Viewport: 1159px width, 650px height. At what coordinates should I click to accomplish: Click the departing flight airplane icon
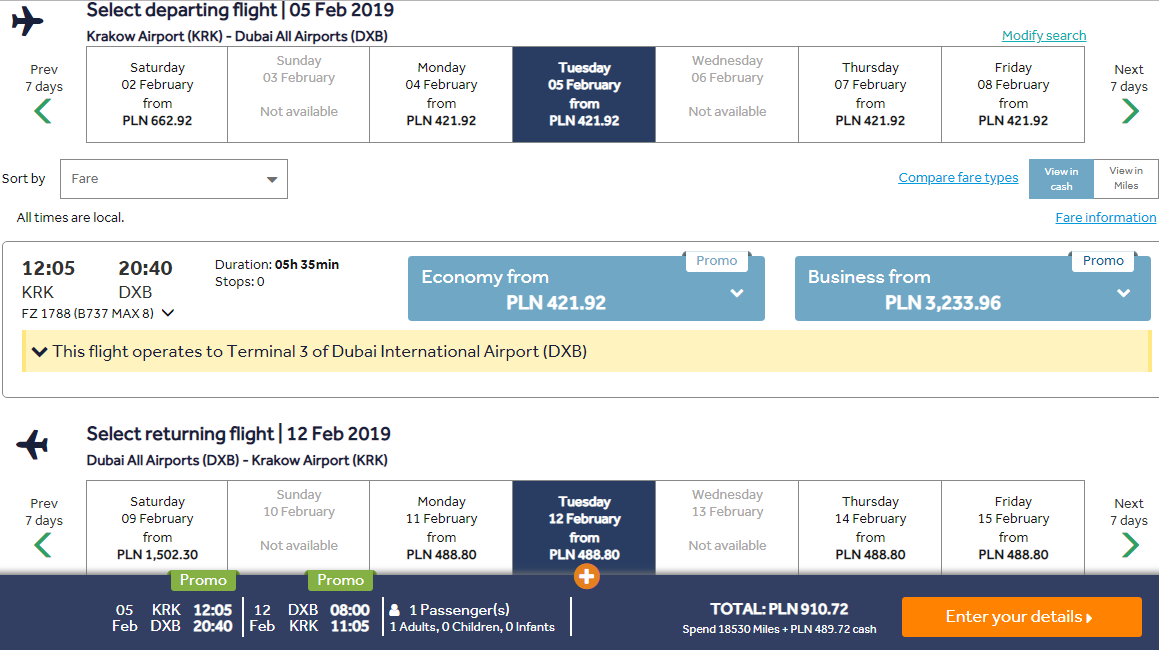click(x=28, y=21)
